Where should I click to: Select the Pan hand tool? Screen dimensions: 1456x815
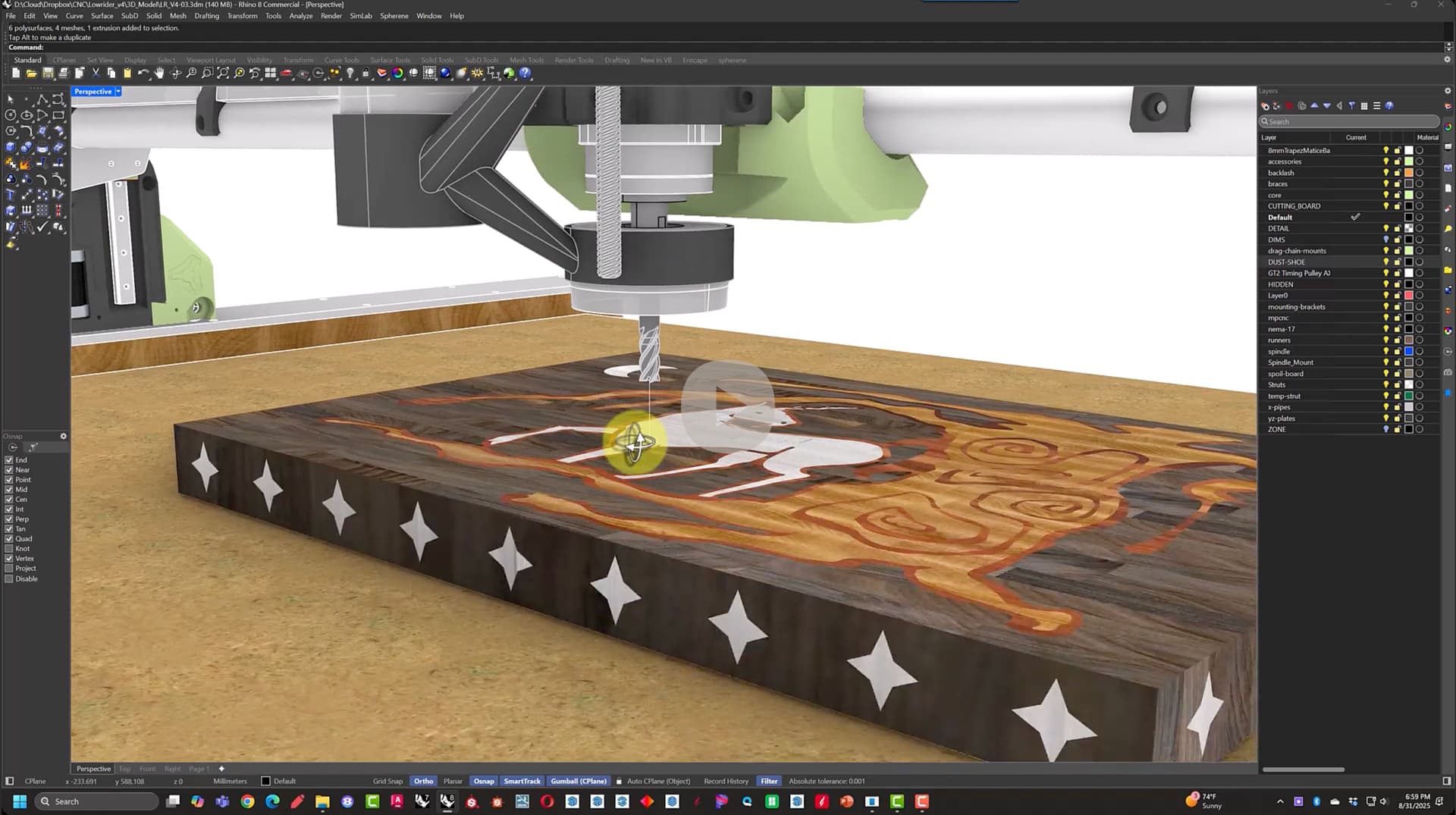point(159,74)
